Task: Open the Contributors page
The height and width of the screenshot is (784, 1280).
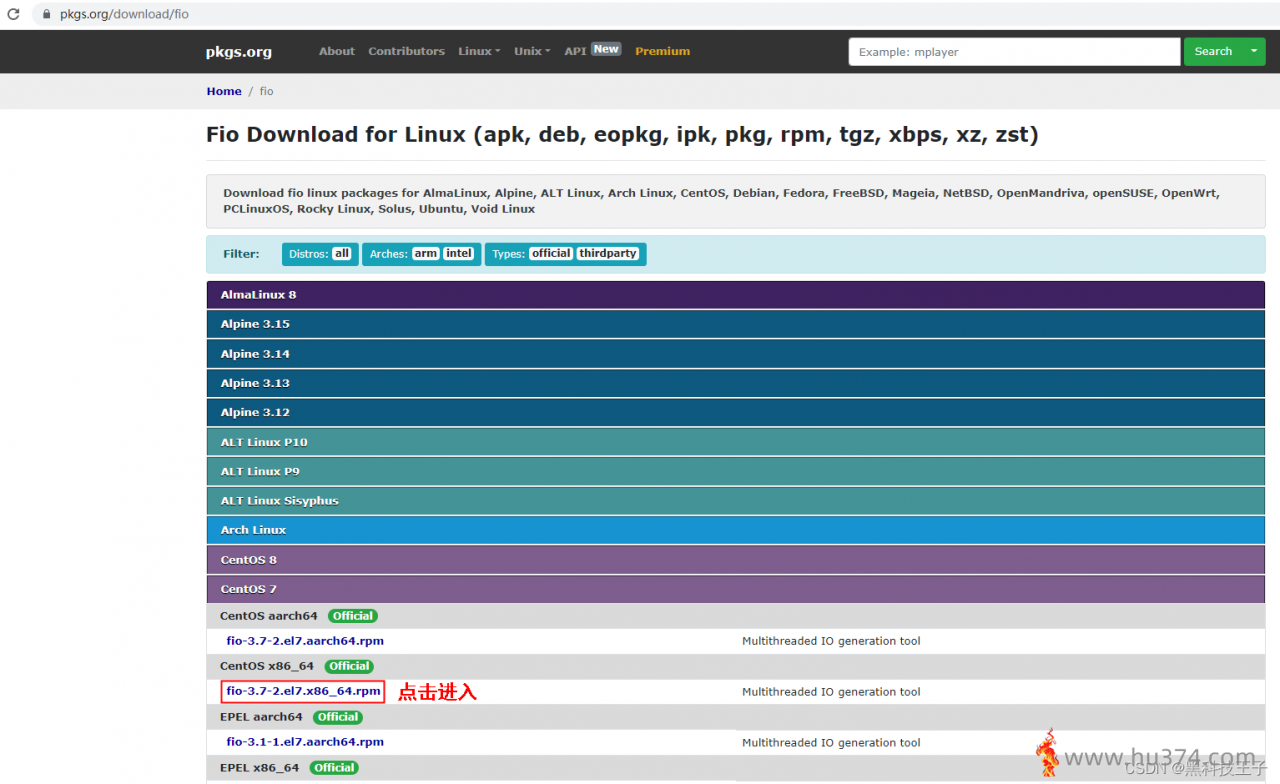Action: click(406, 51)
